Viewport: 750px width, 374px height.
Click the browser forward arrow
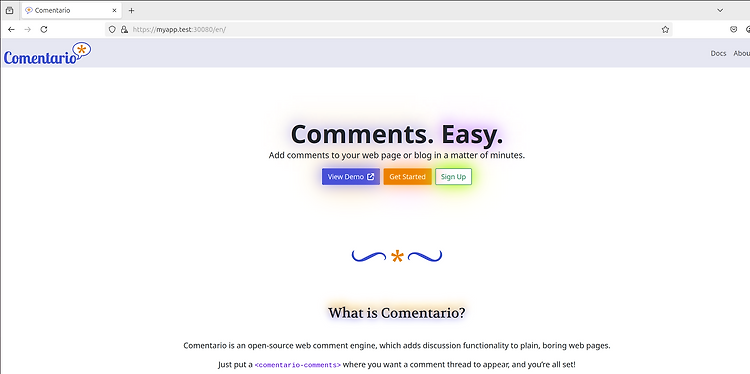click(x=28, y=30)
